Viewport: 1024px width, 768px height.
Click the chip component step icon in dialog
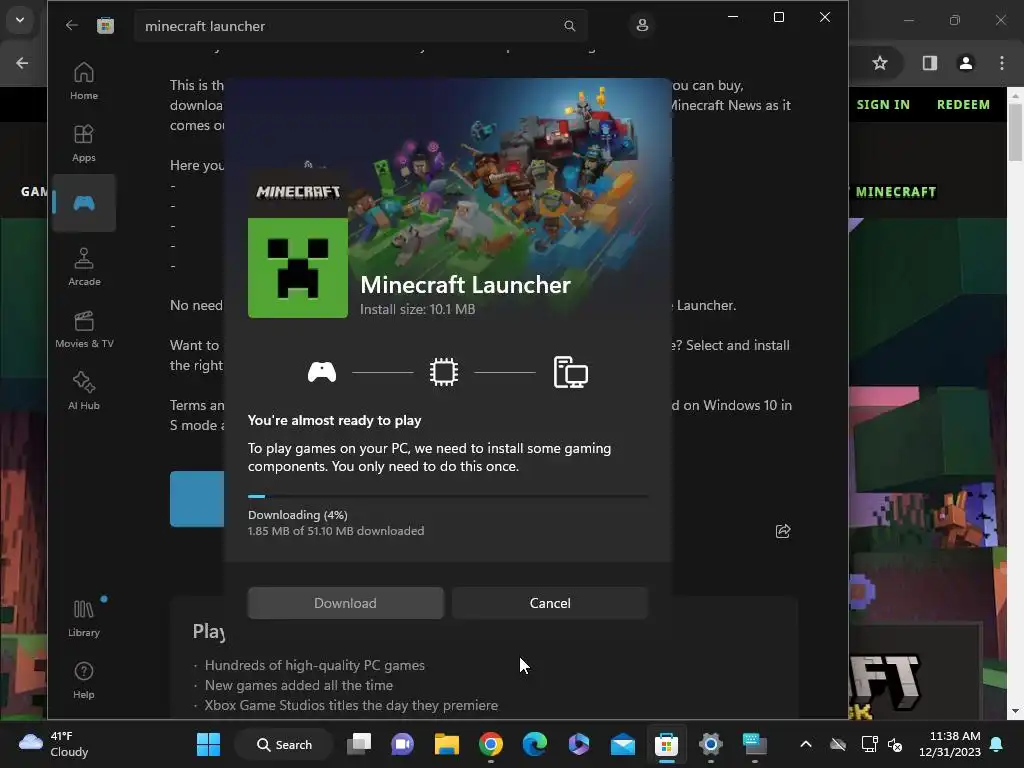pos(444,372)
